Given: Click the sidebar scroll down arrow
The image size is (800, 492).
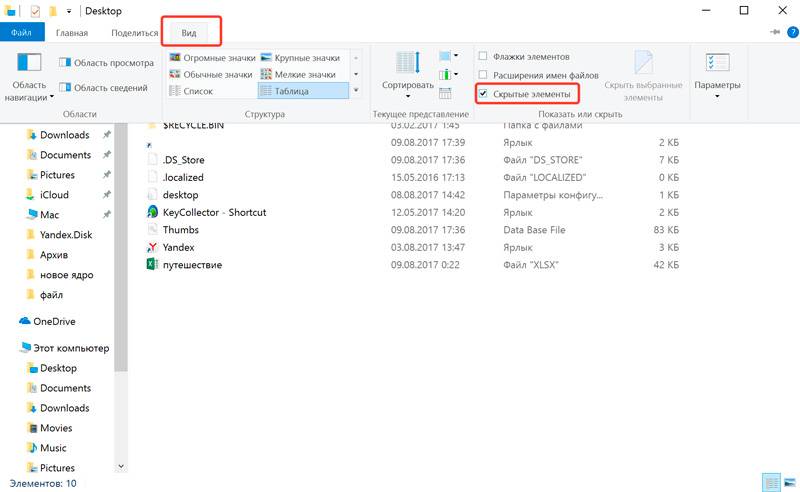Looking at the screenshot, I should tap(122, 466).
